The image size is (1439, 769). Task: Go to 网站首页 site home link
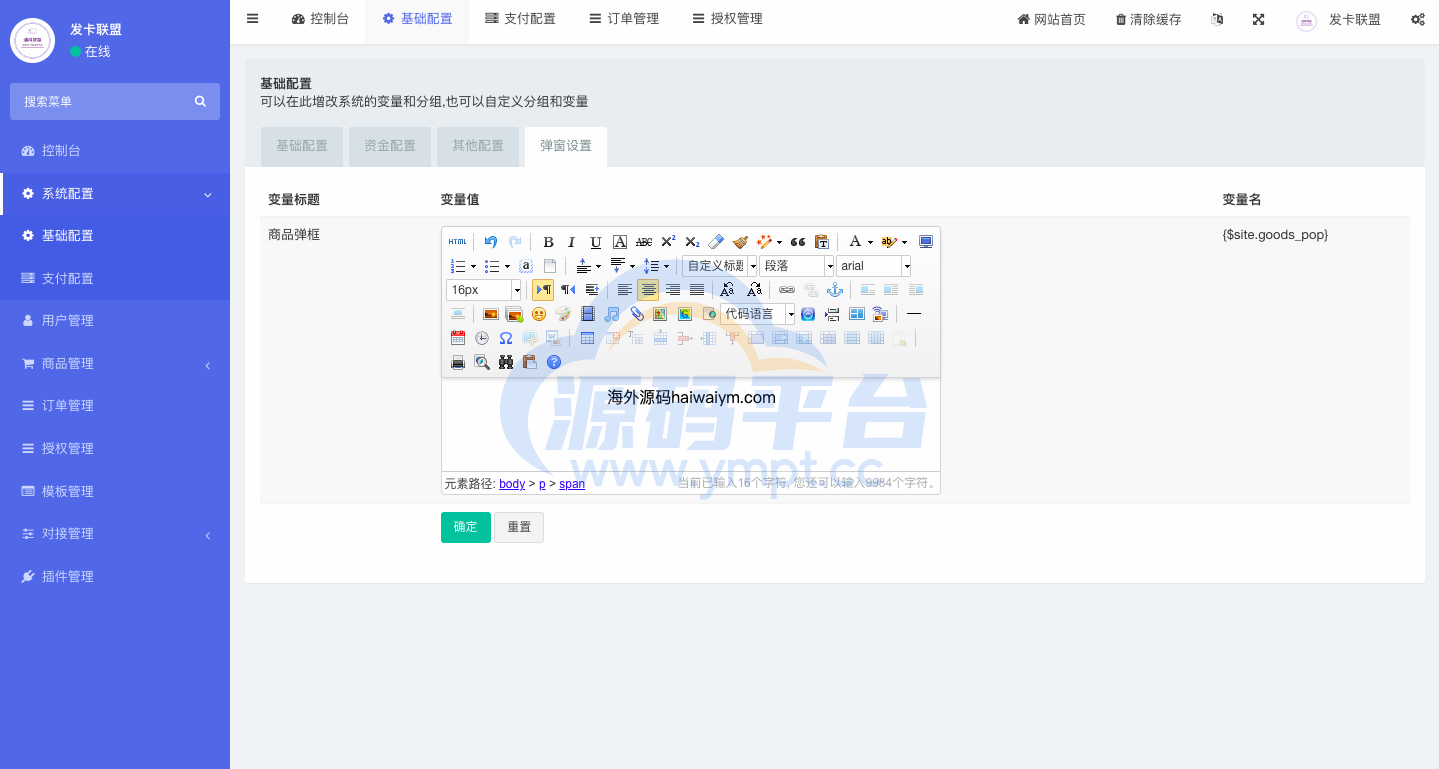click(1051, 19)
